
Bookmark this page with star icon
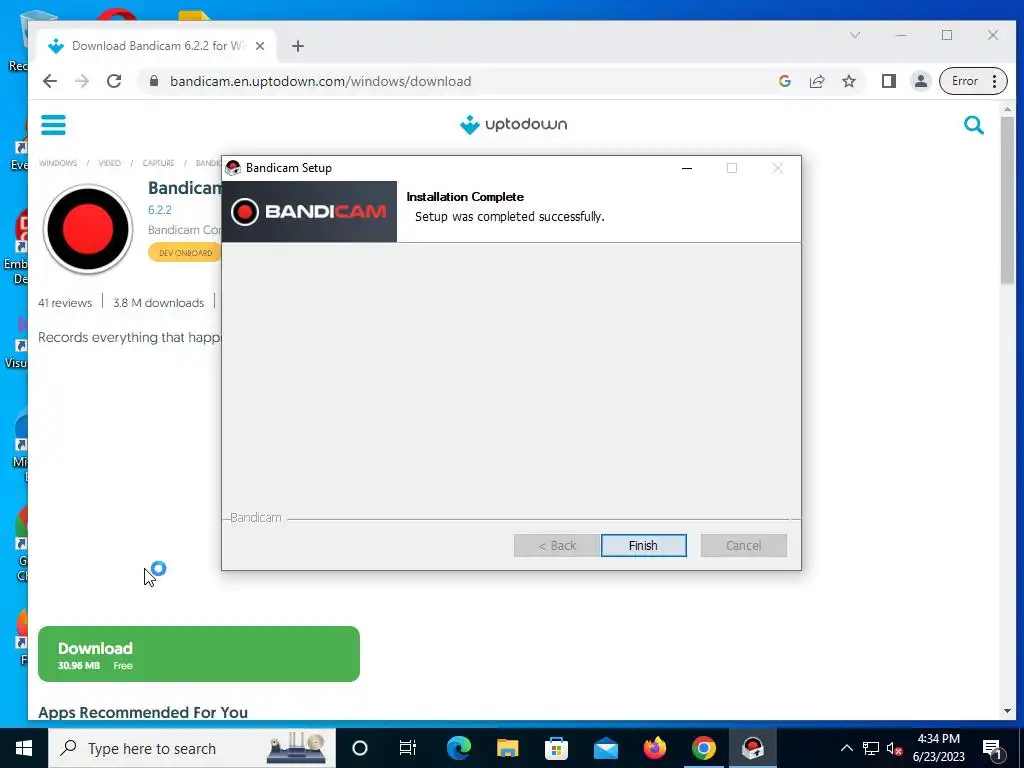pos(848,81)
